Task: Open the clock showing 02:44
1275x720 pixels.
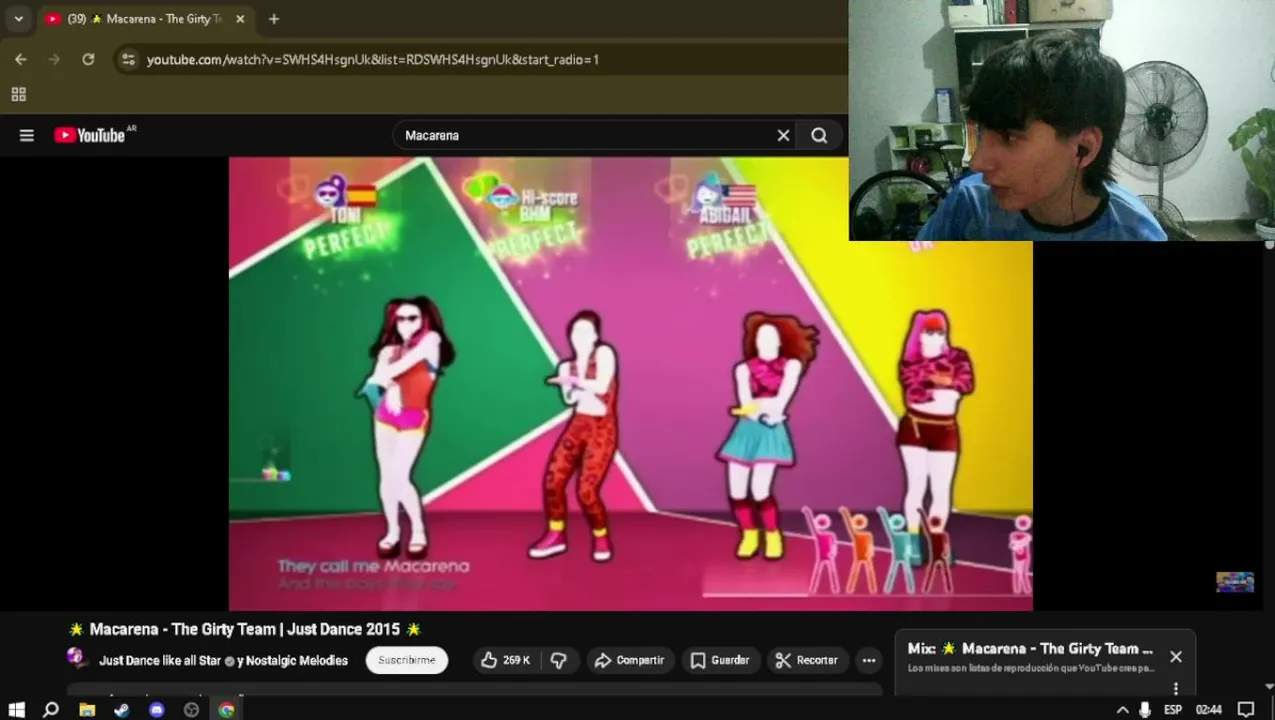Action: pyautogui.click(x=1209, y=709)
